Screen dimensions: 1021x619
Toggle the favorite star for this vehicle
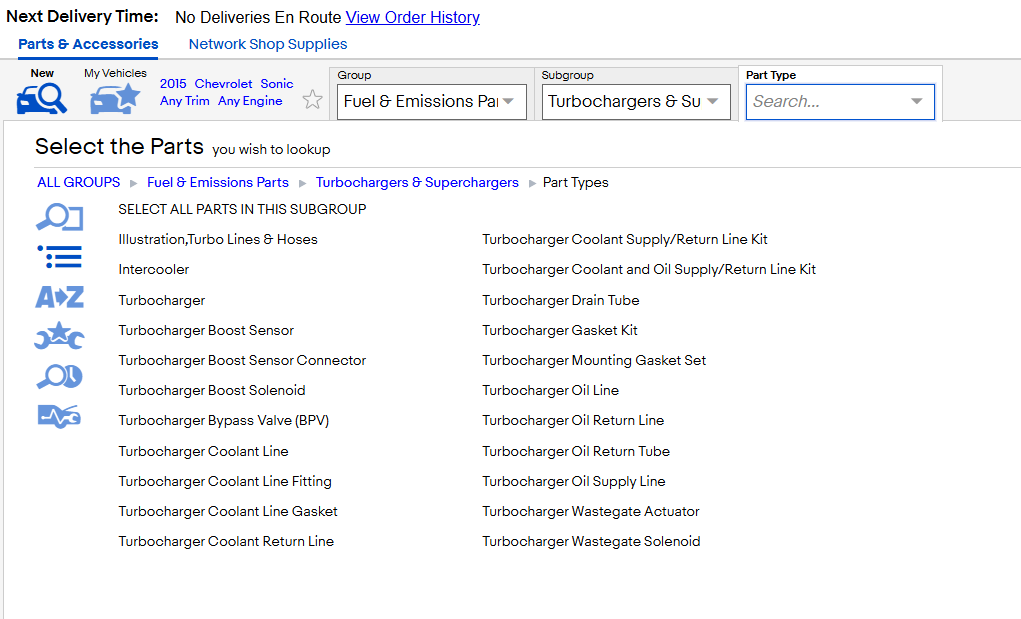[313, 100]
